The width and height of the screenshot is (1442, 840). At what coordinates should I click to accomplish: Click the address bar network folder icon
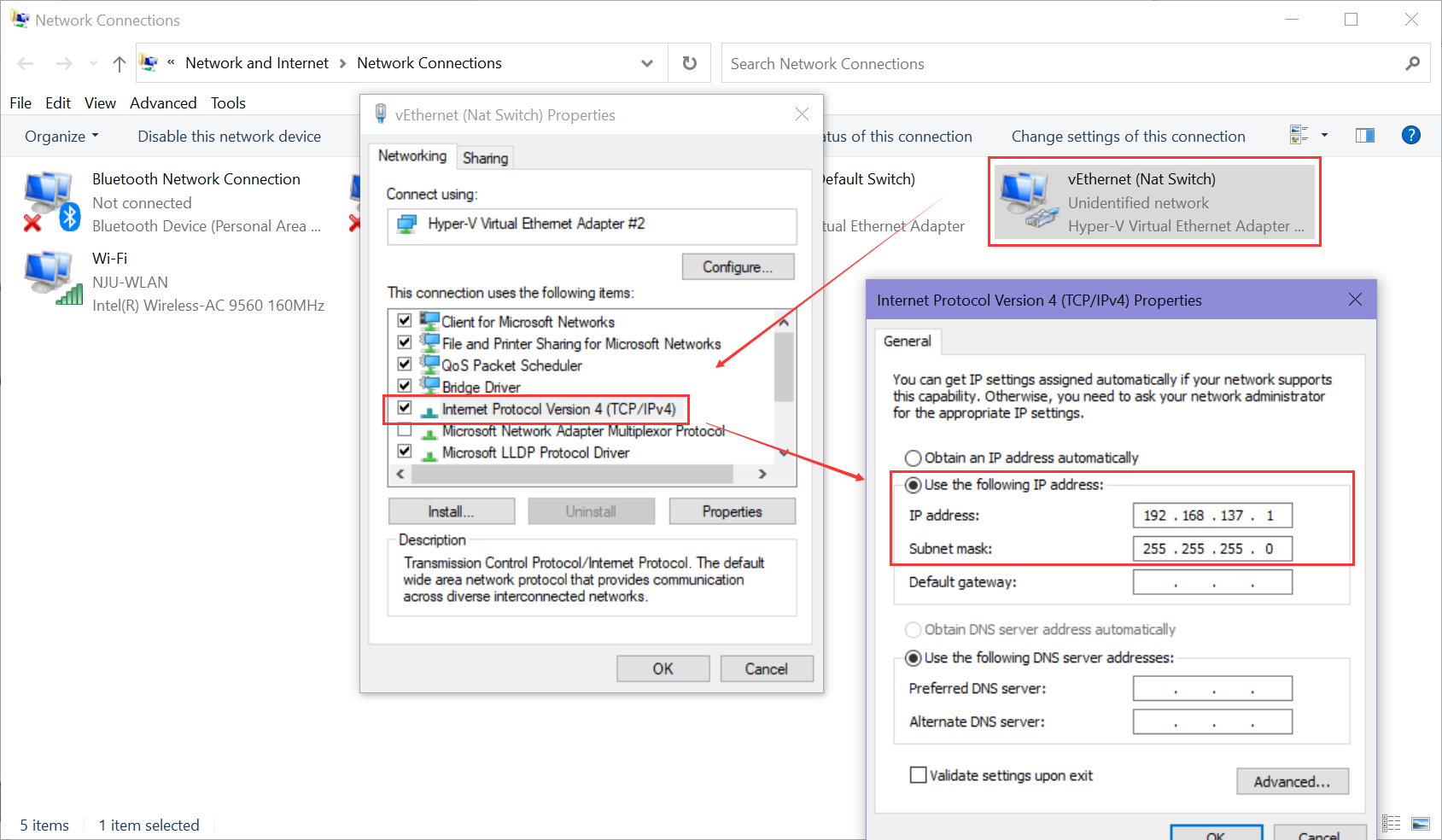[x=149, y=62]
